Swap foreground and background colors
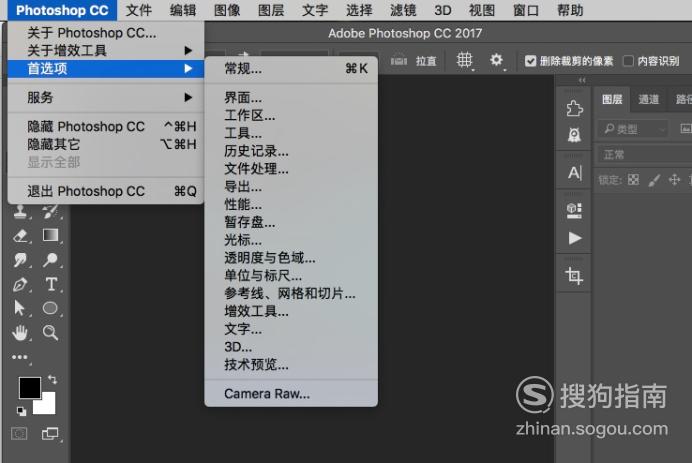 52,380
